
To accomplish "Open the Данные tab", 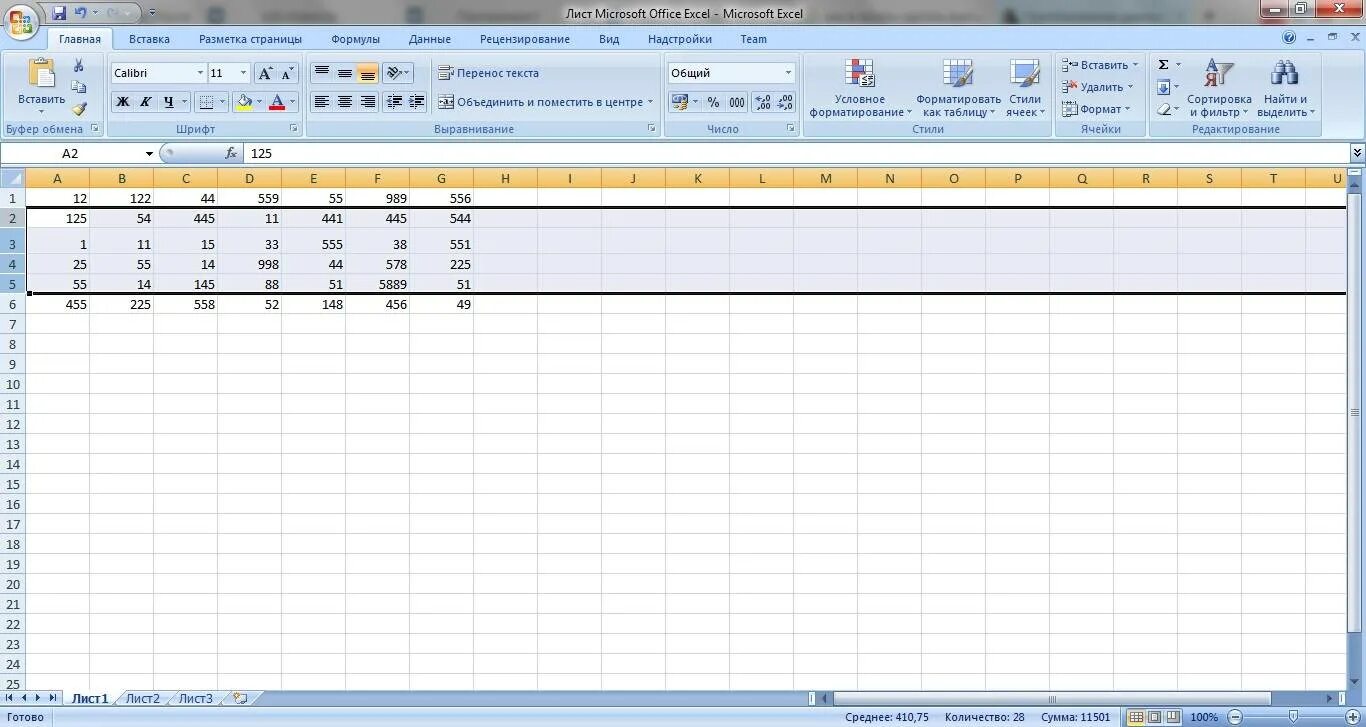I will point(430,39).
